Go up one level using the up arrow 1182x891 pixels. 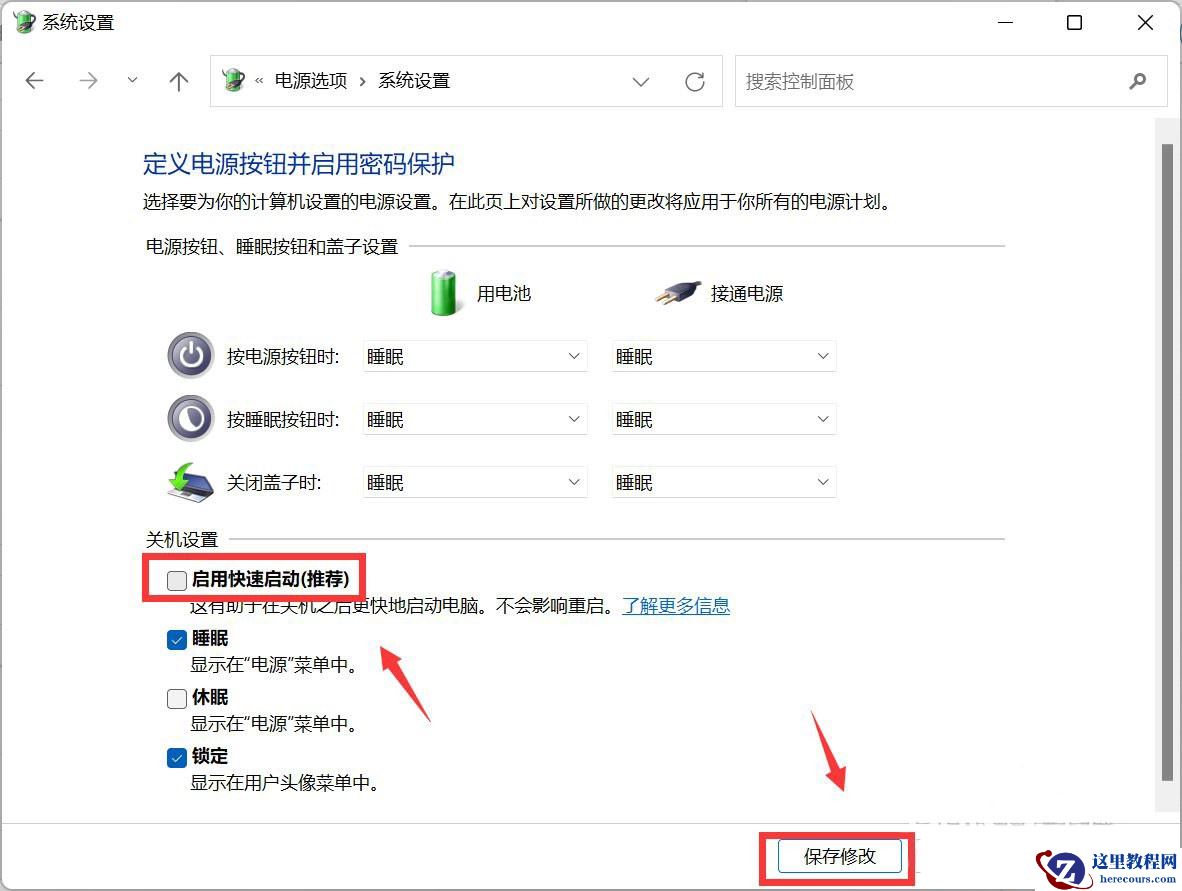(x=178, y=81)
